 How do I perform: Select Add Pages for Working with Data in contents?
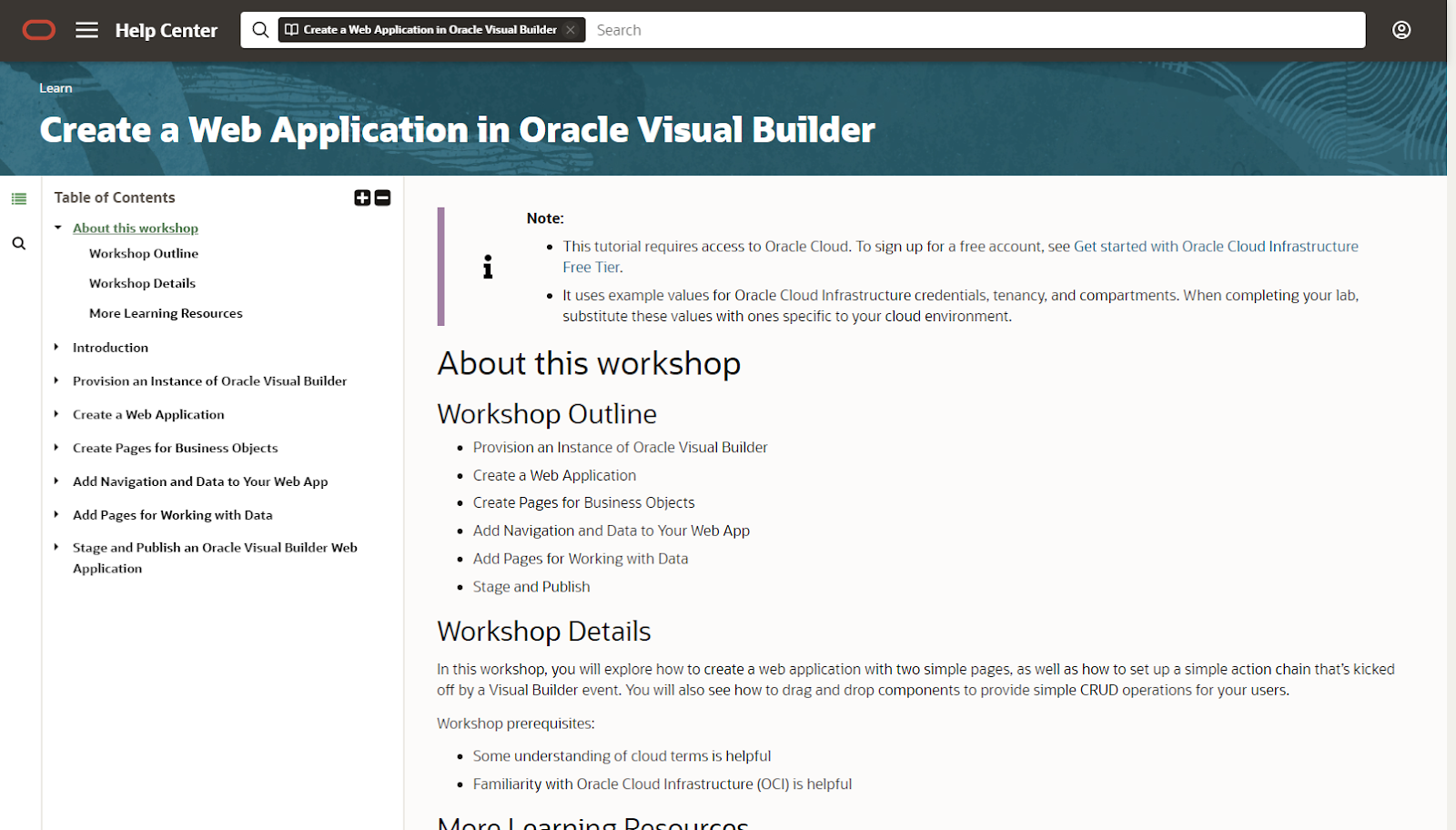coord(173,515)
